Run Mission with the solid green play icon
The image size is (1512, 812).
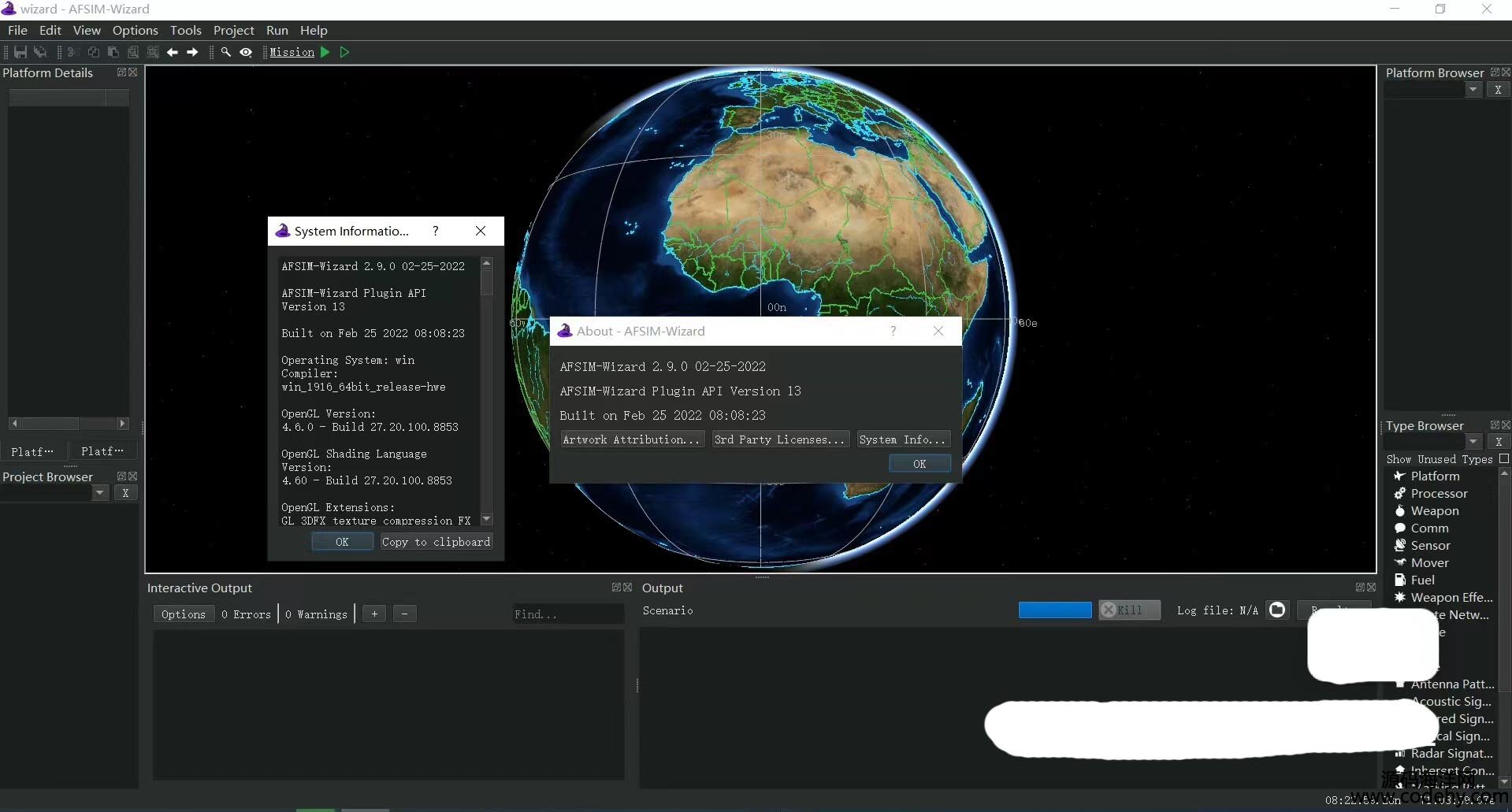(325, 52)
